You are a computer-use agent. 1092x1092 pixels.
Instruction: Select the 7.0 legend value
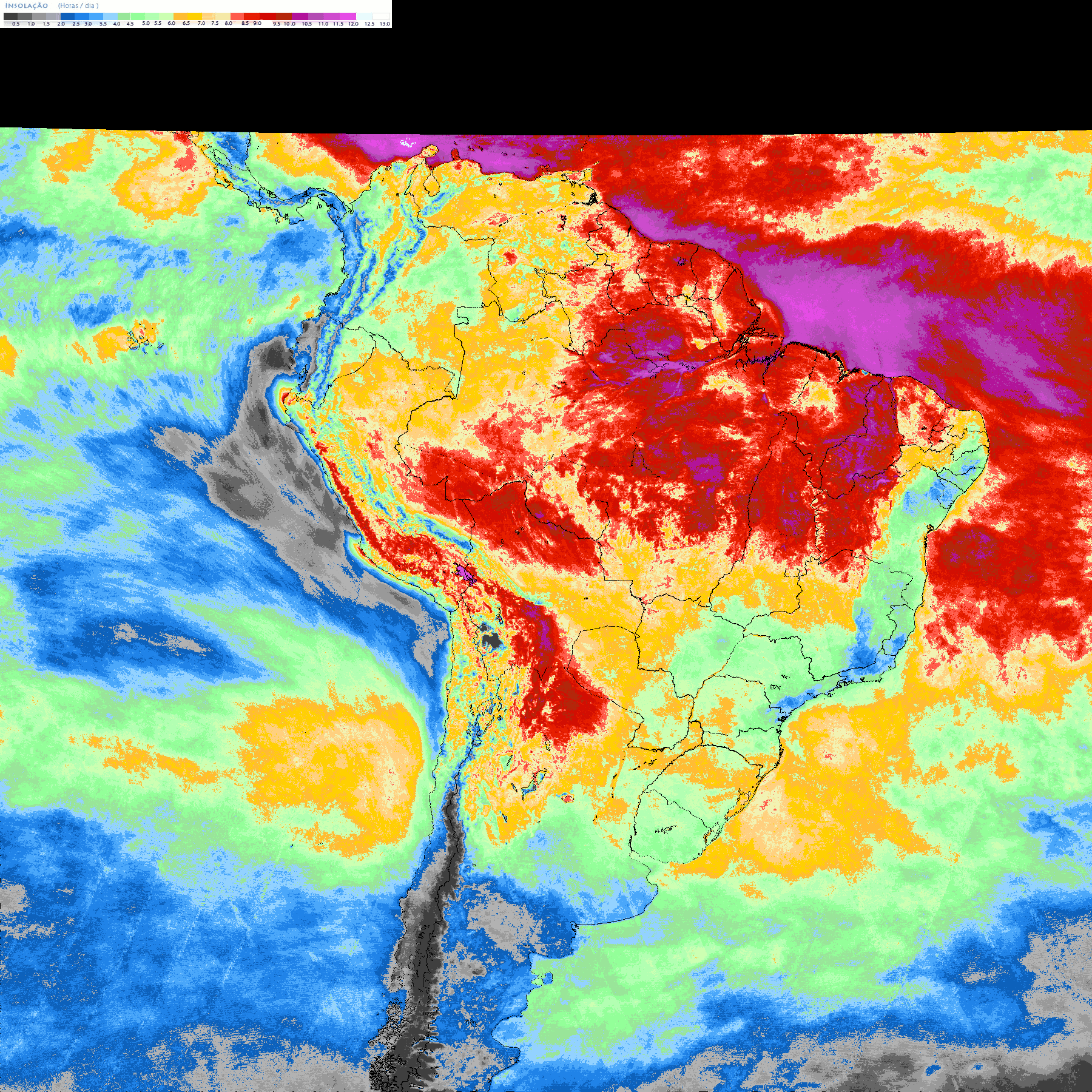click(201, 23)
